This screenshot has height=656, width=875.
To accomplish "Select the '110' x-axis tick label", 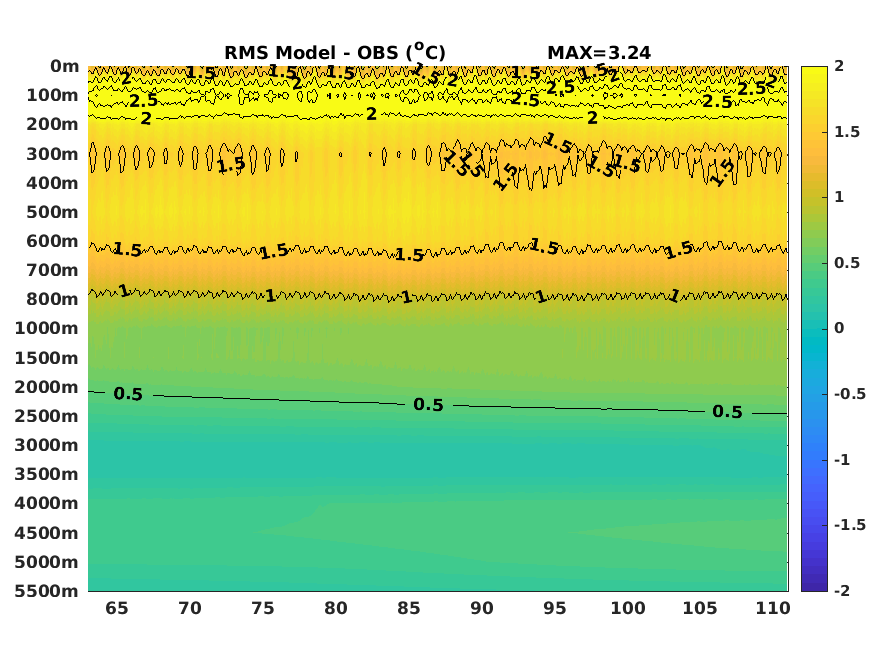I will [773, 608].
